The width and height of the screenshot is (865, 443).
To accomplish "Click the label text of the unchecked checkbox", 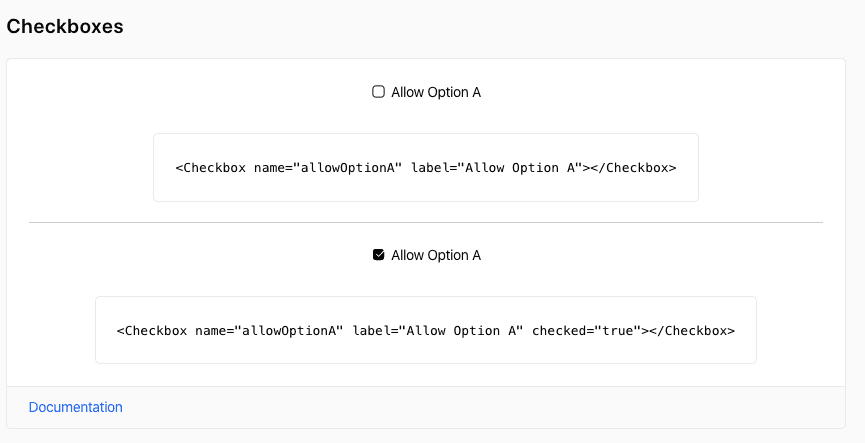I will point(436,92).
